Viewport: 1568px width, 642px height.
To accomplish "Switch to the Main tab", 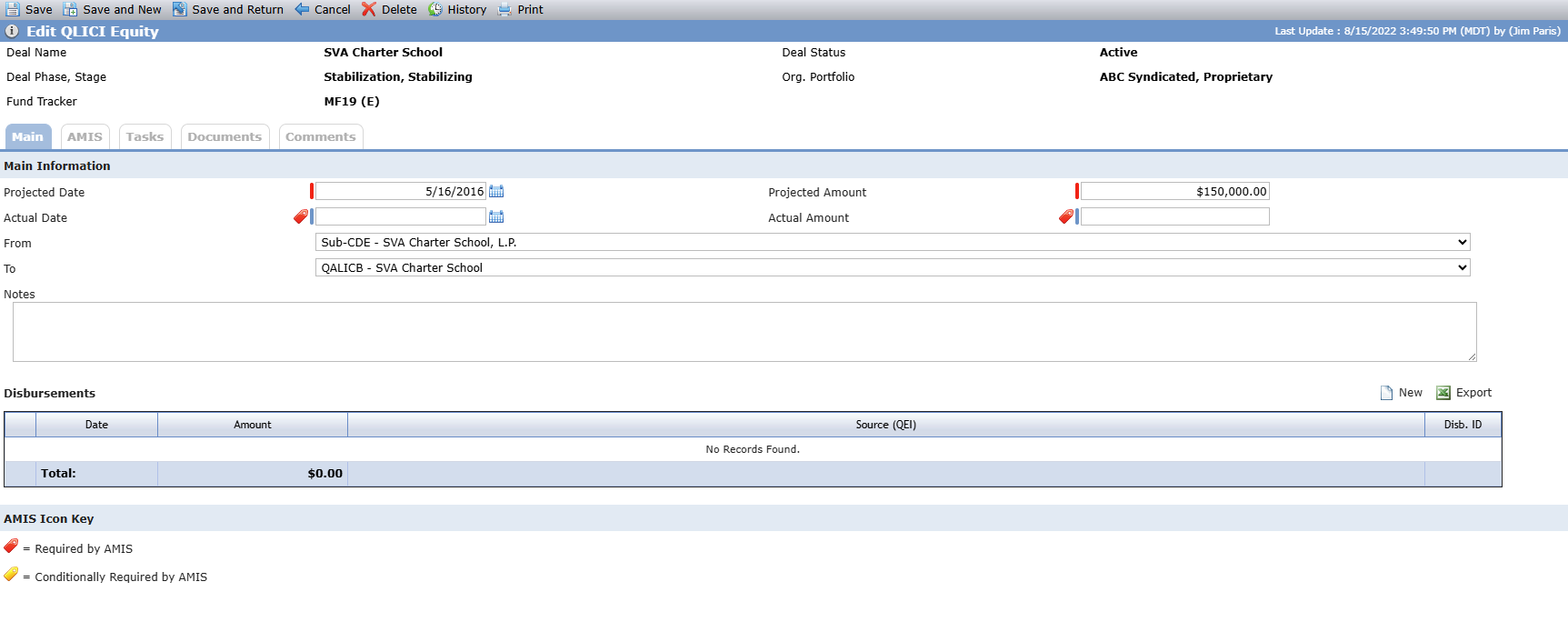I will click(28, 137).
